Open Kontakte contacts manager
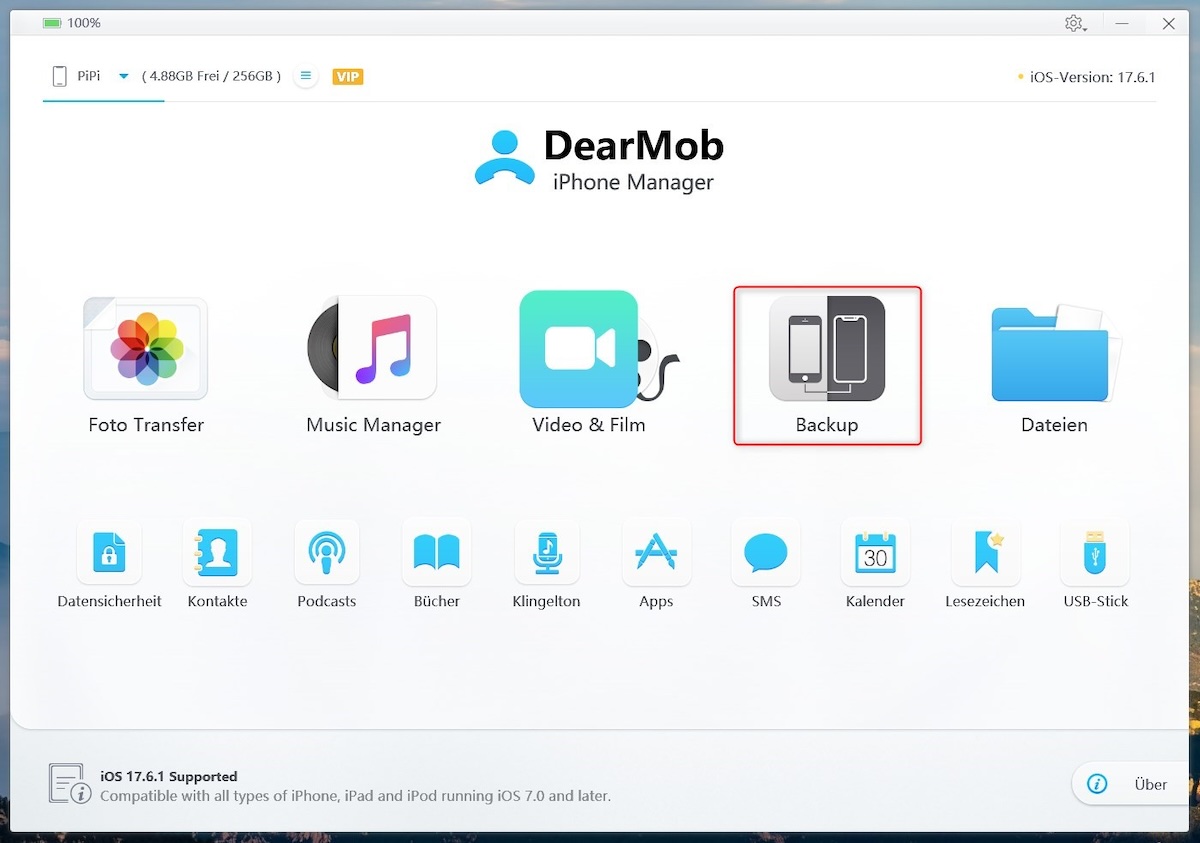Screen dimensions: 1200x843 (217, 552)
